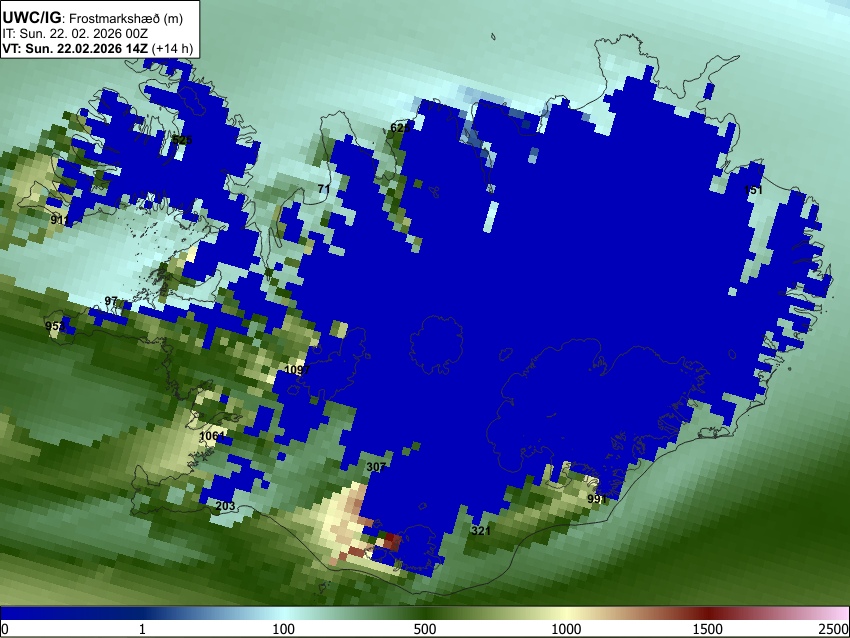Select the station value 1097

point(297,370)
